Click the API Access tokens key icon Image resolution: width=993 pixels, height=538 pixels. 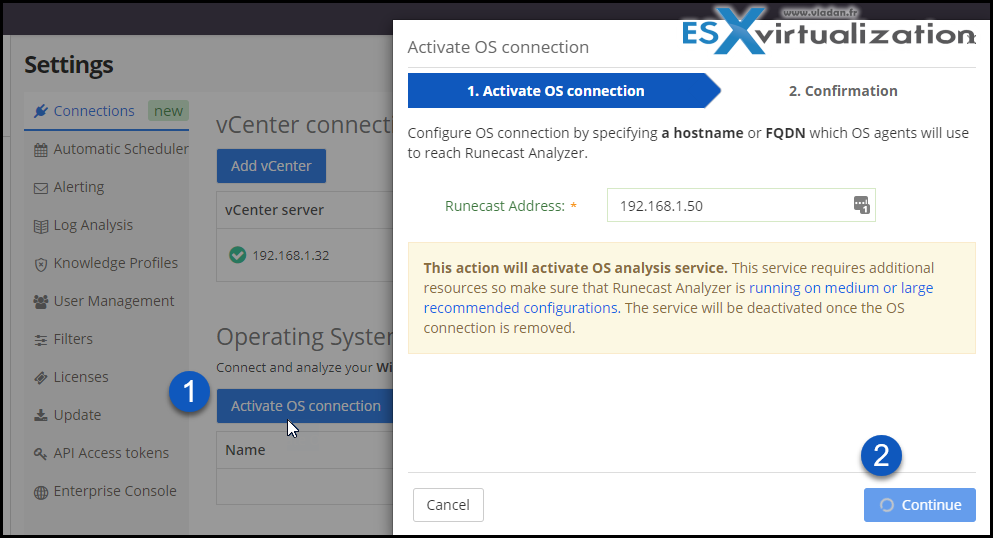(41, 454)
